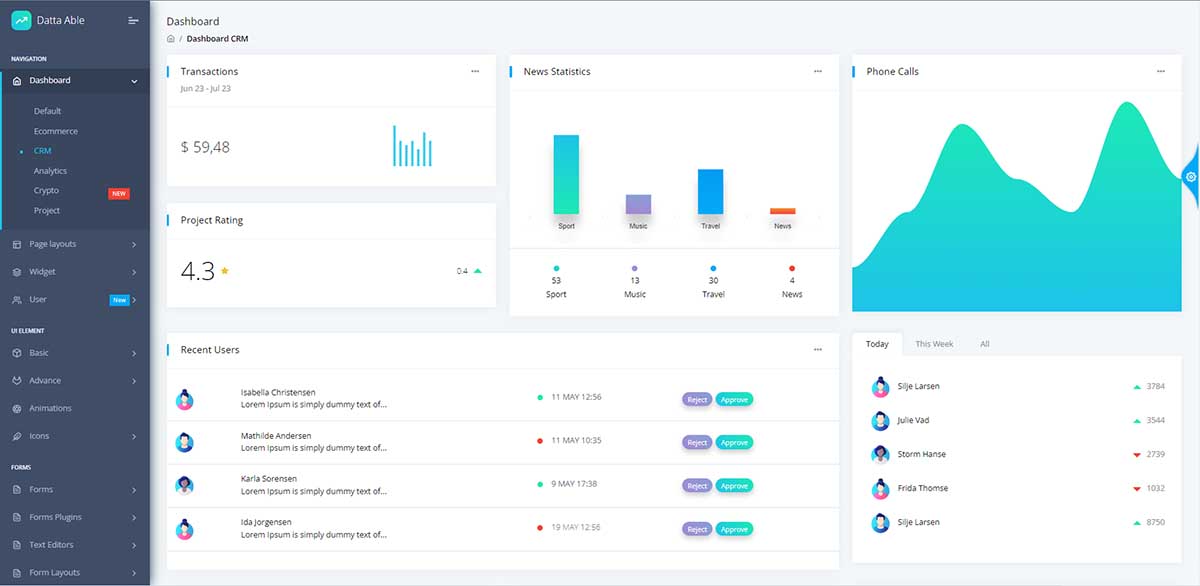
Task: Expand the User submenu chevron
Action: pos(134,300)
